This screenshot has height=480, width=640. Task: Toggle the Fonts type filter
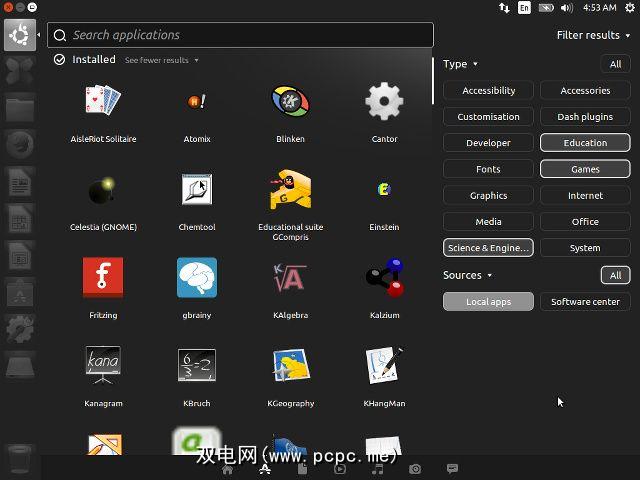point(488,169)
